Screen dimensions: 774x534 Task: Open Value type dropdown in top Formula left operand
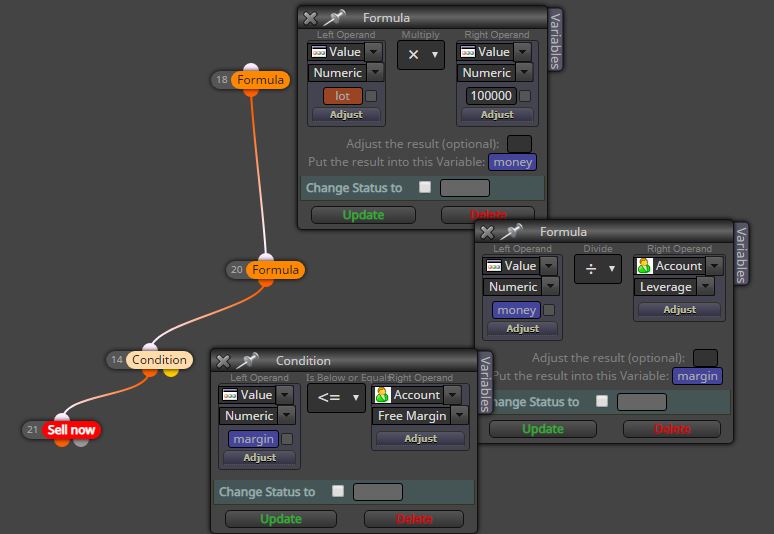pos(374,51)
